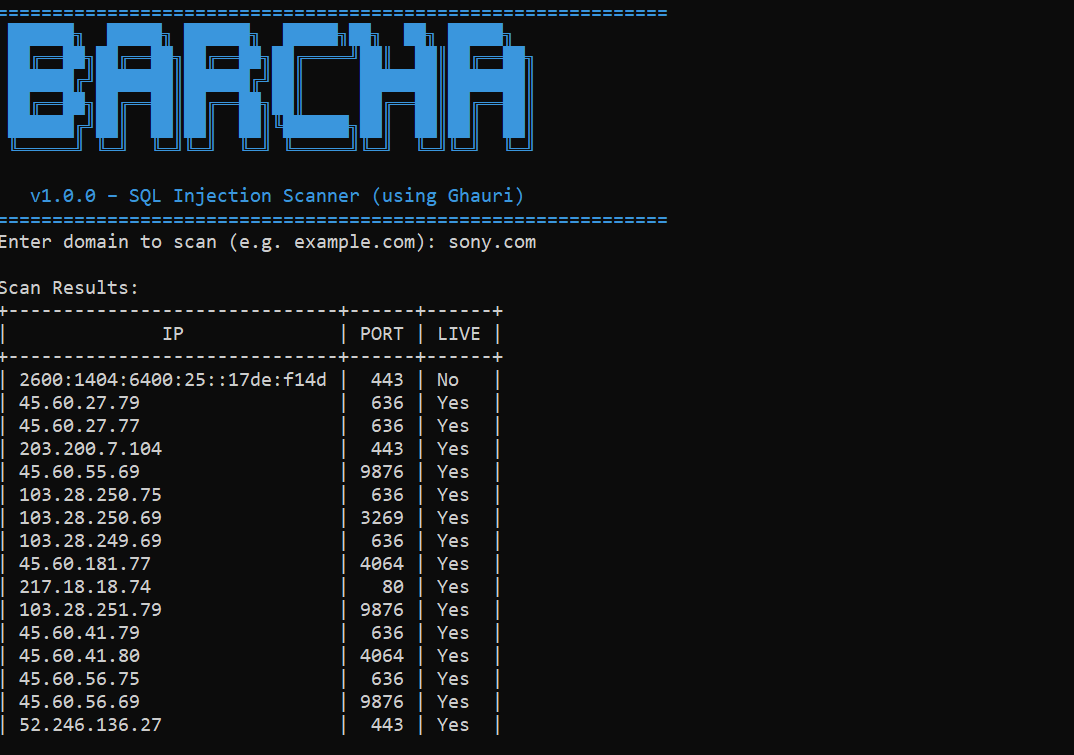This screenshot has width=1074, height=755.
Task: Select IP address 217.18.18.74
Action: pyautogui.click(x=85, y=587)
